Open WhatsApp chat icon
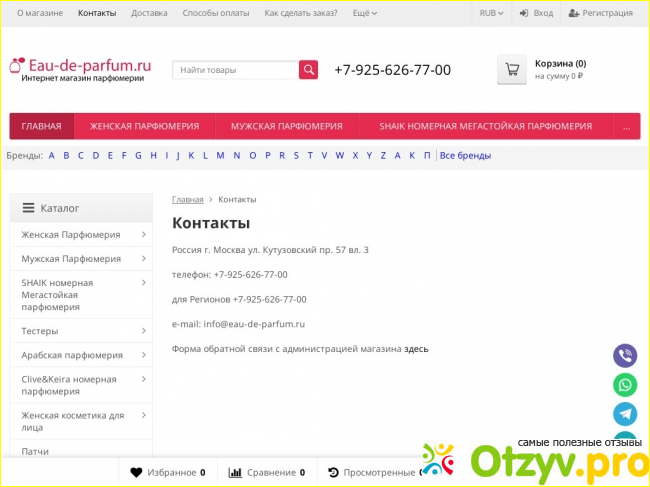 pyautogui.click(x=625, y=384)
